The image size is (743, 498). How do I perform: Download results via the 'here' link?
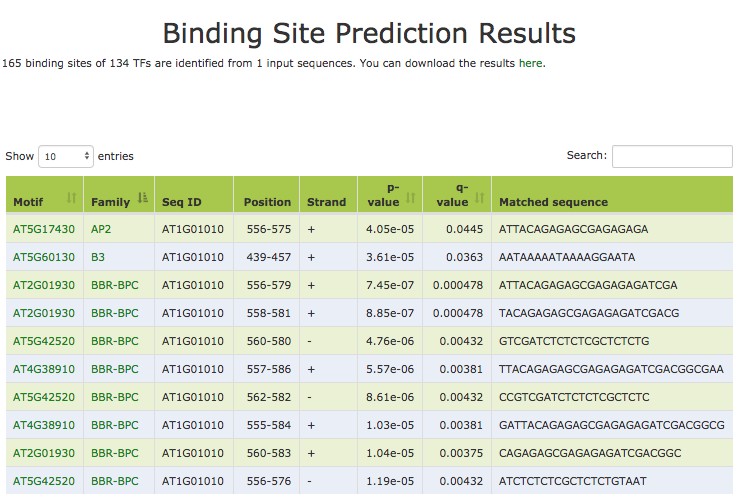point(531,63)
